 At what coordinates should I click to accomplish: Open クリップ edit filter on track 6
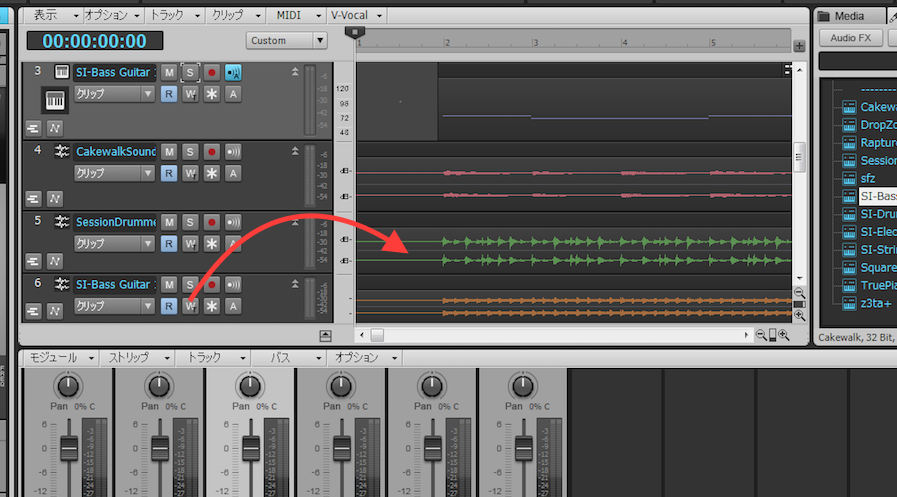[x=114, y=306]
